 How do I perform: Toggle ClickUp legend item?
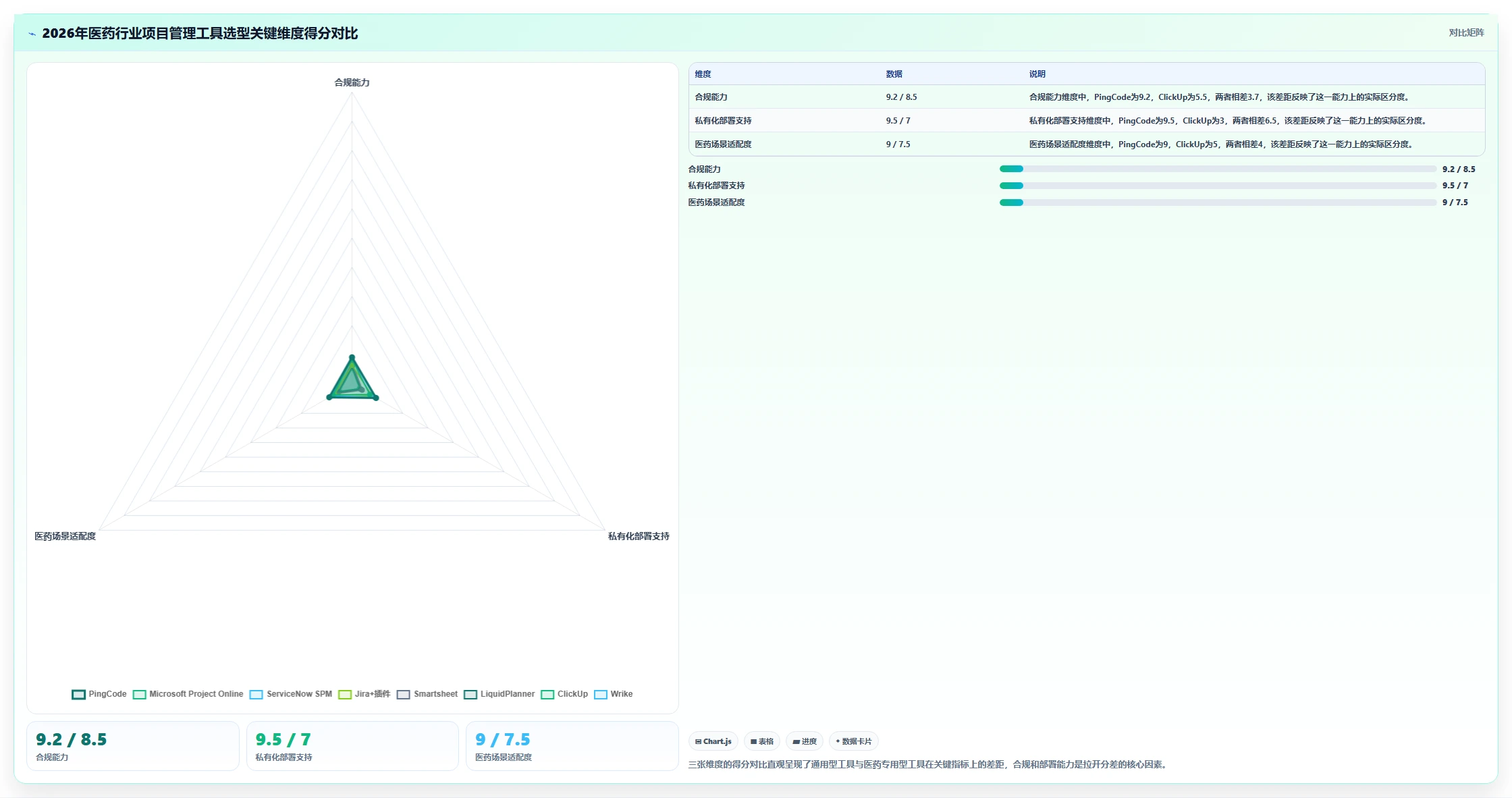click(x=564, y=694)
